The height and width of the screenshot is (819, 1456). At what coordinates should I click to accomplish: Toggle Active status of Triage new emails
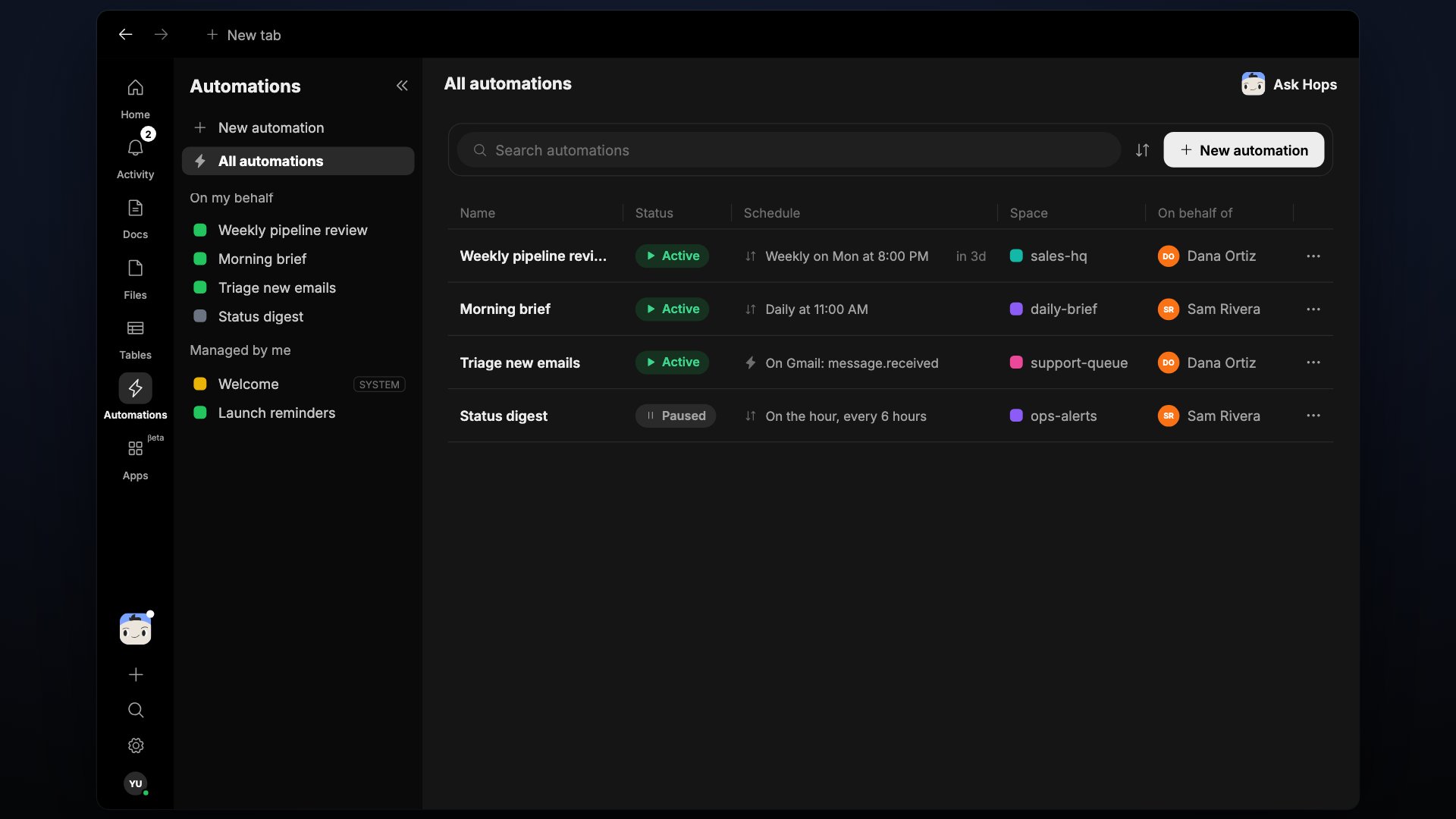click(x=672, y=362)
